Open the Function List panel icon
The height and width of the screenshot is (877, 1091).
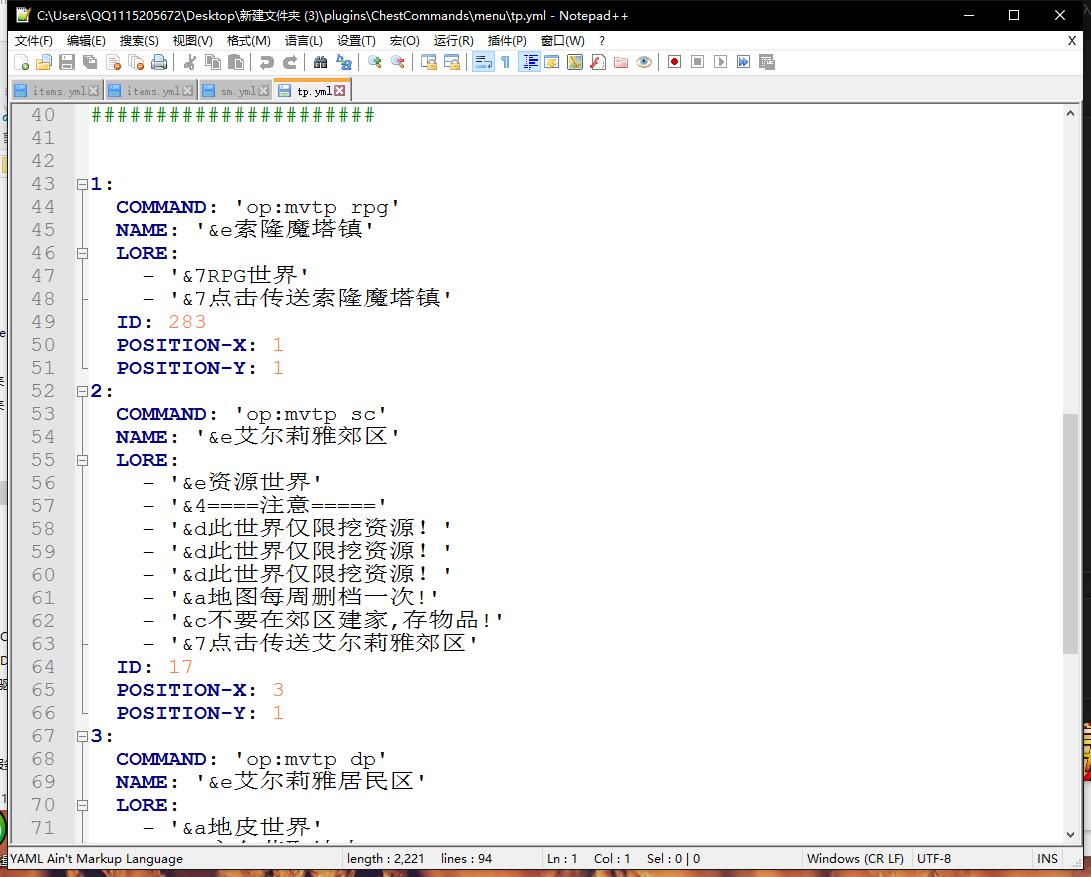coord(598,63)
